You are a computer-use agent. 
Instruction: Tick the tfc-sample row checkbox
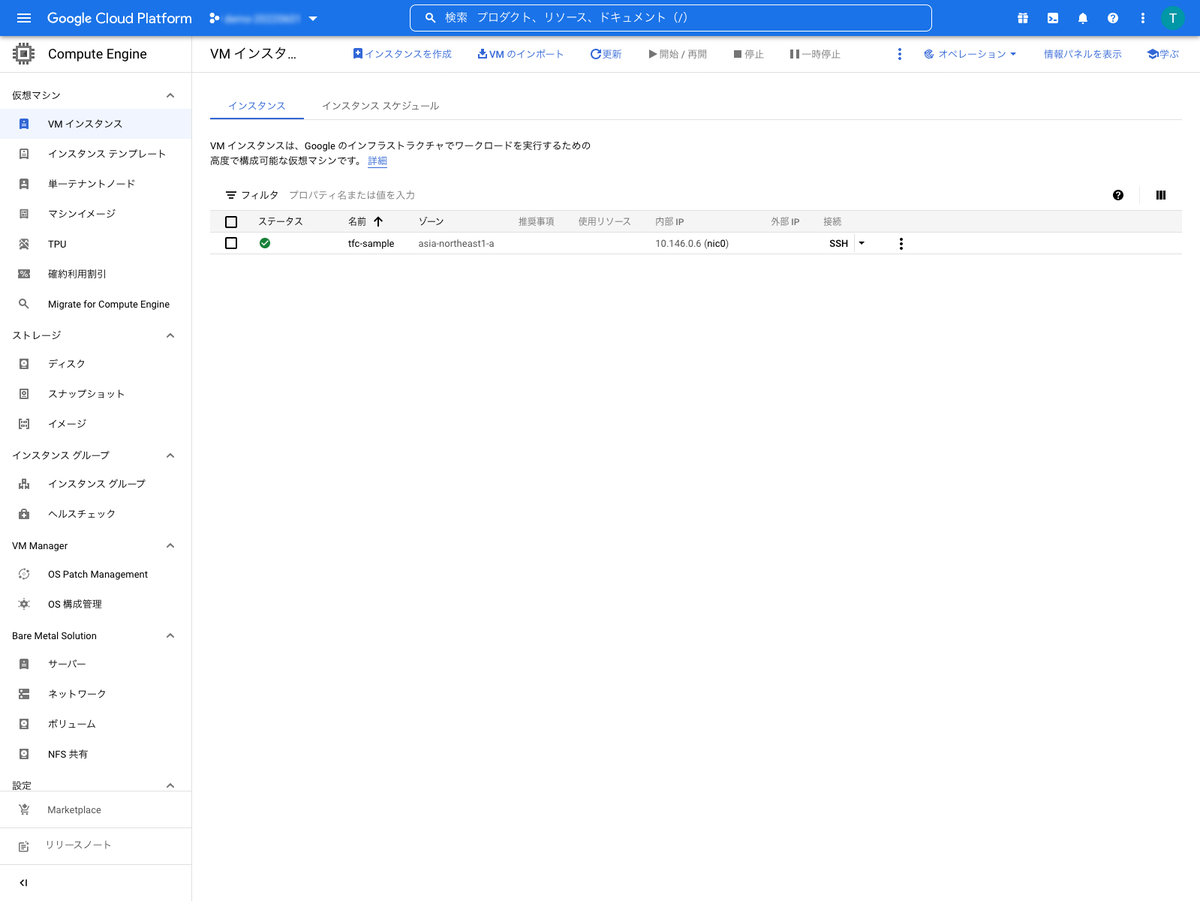click(231, 243)
